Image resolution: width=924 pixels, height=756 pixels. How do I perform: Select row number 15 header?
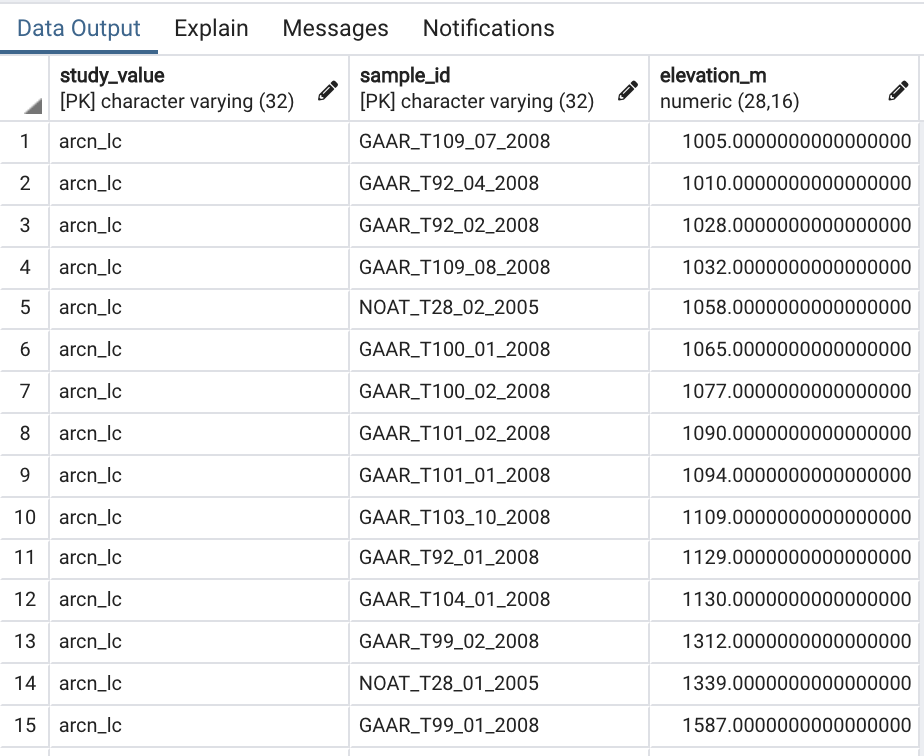[x=25, y=725]
